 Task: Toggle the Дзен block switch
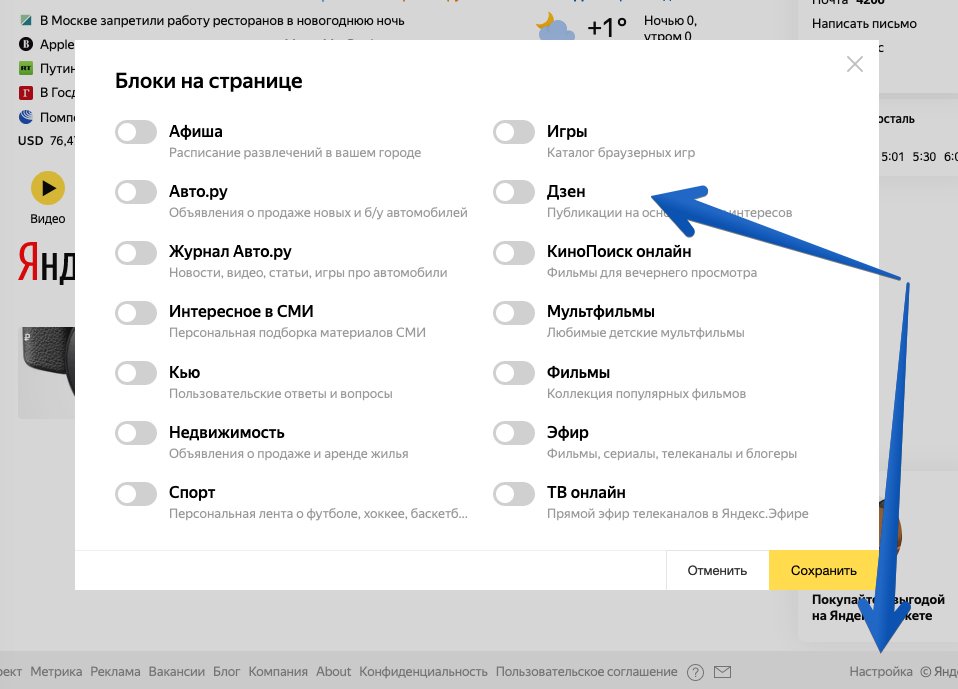[514, 192]
